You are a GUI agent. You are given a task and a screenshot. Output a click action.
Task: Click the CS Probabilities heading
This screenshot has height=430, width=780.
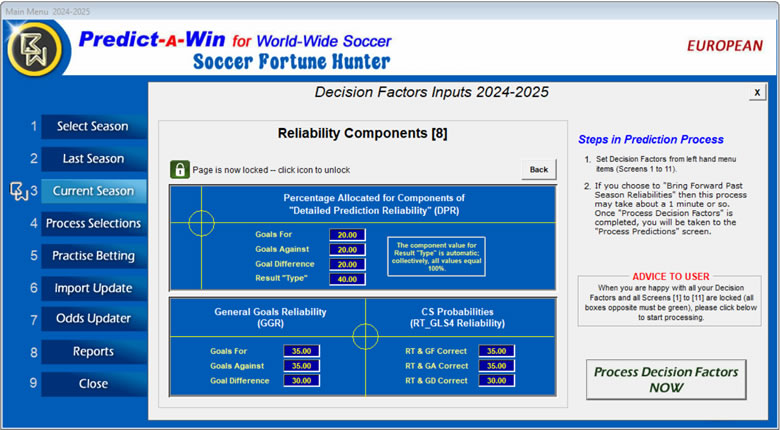pyautogui.click(x=457, y=318)
